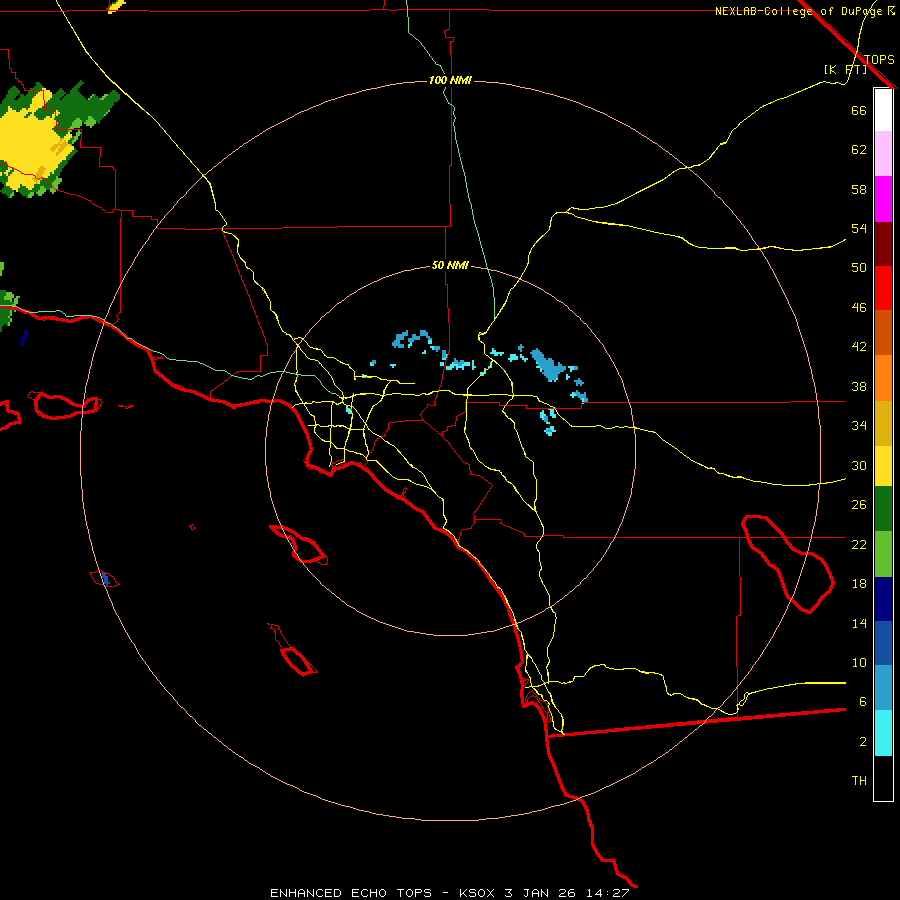Click the legend value '62'

tap(859, 150)
